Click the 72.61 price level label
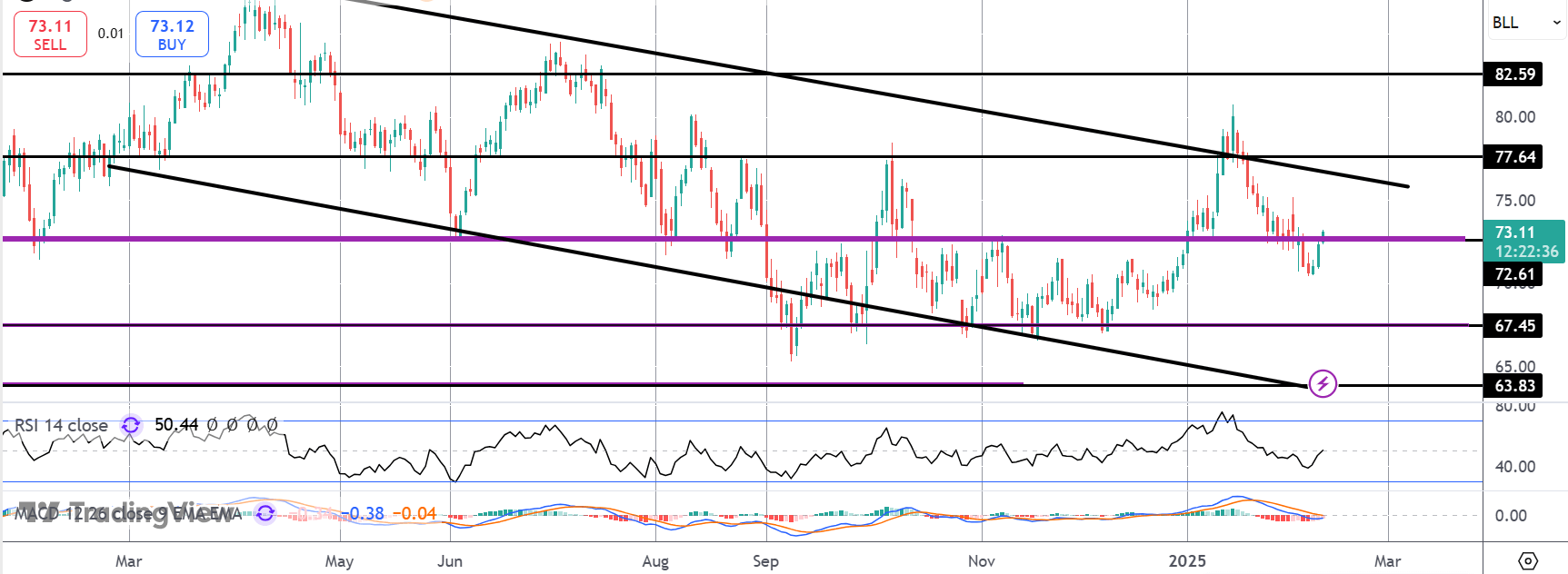1568x574 pixels. click(1513, 274)
